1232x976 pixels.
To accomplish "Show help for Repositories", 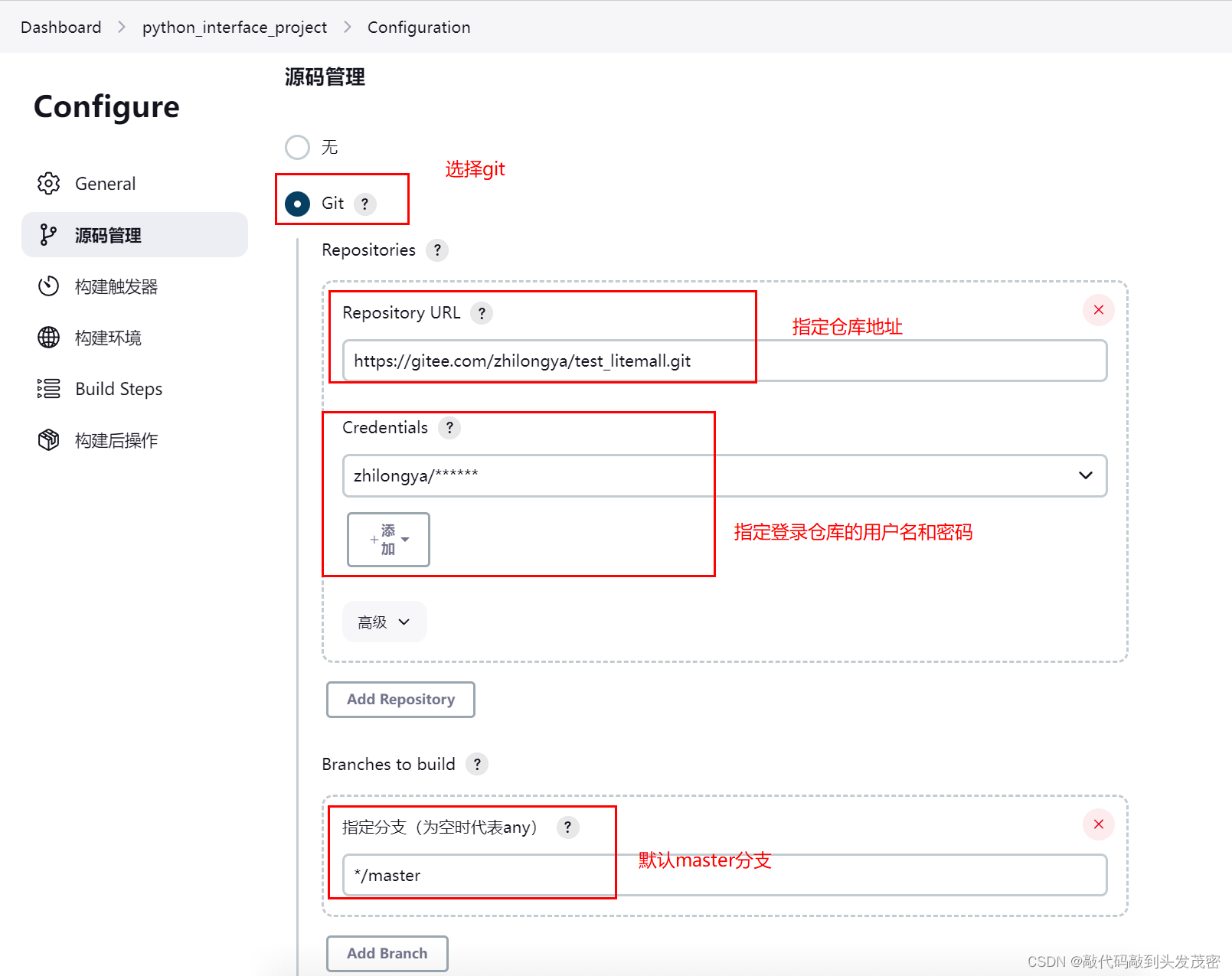I will point(437,250).
